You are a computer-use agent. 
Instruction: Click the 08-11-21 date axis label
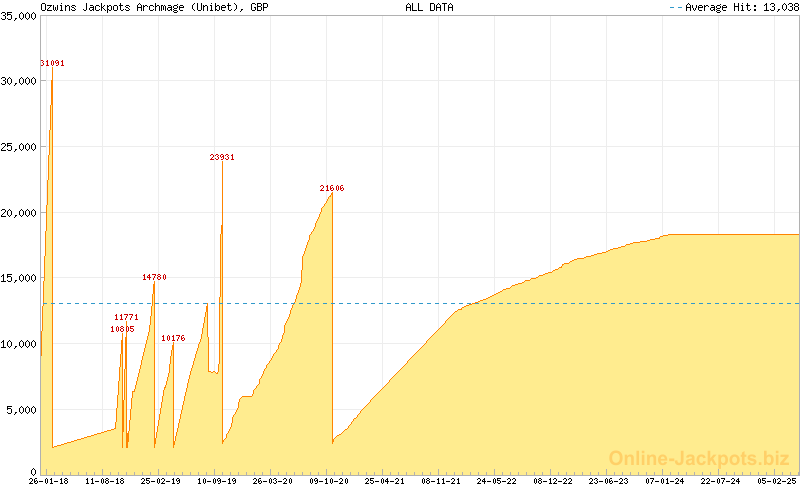441,481
